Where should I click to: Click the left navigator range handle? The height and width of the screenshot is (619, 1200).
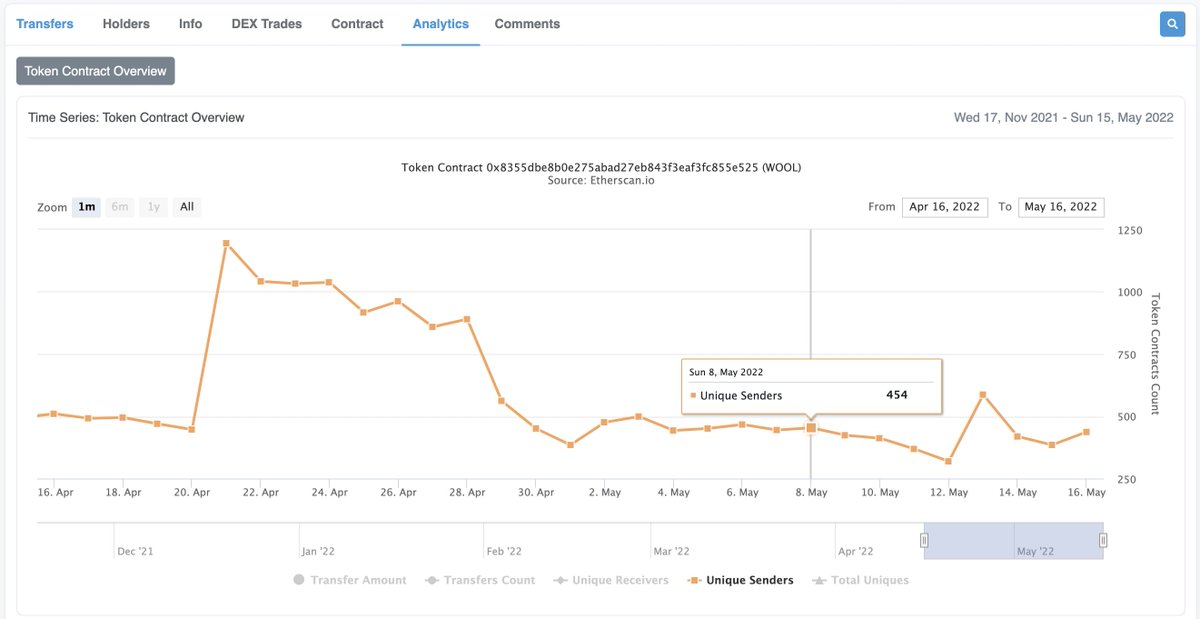coord(924,541)
